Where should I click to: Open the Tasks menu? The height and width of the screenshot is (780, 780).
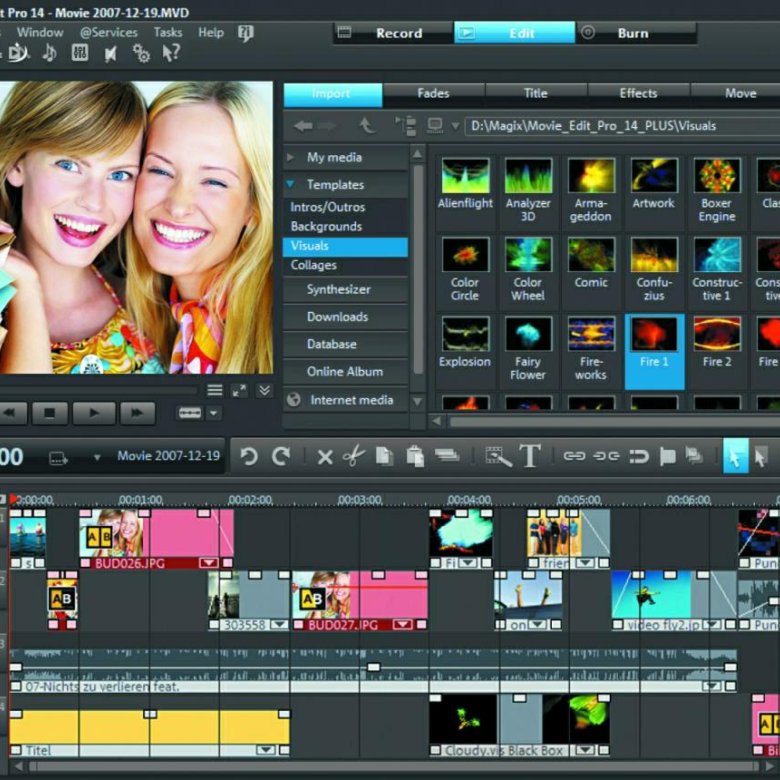[168, 32]
